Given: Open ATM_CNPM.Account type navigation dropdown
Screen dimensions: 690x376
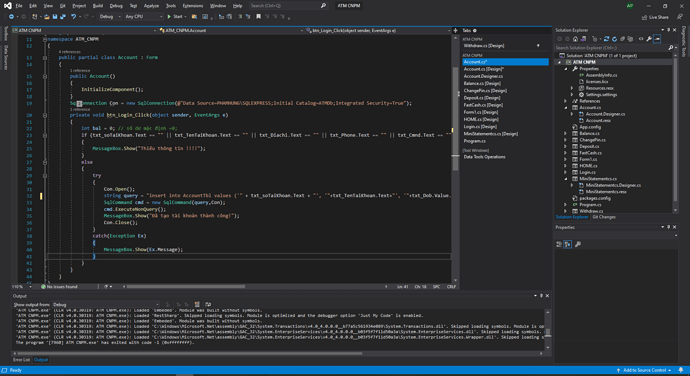Looking at the screenshot, I should (x=231, y=30).
